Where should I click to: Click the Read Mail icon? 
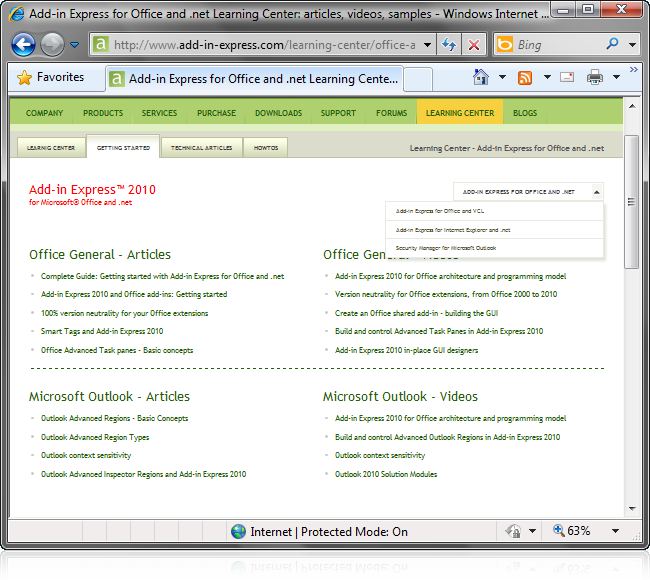point(567,77)
